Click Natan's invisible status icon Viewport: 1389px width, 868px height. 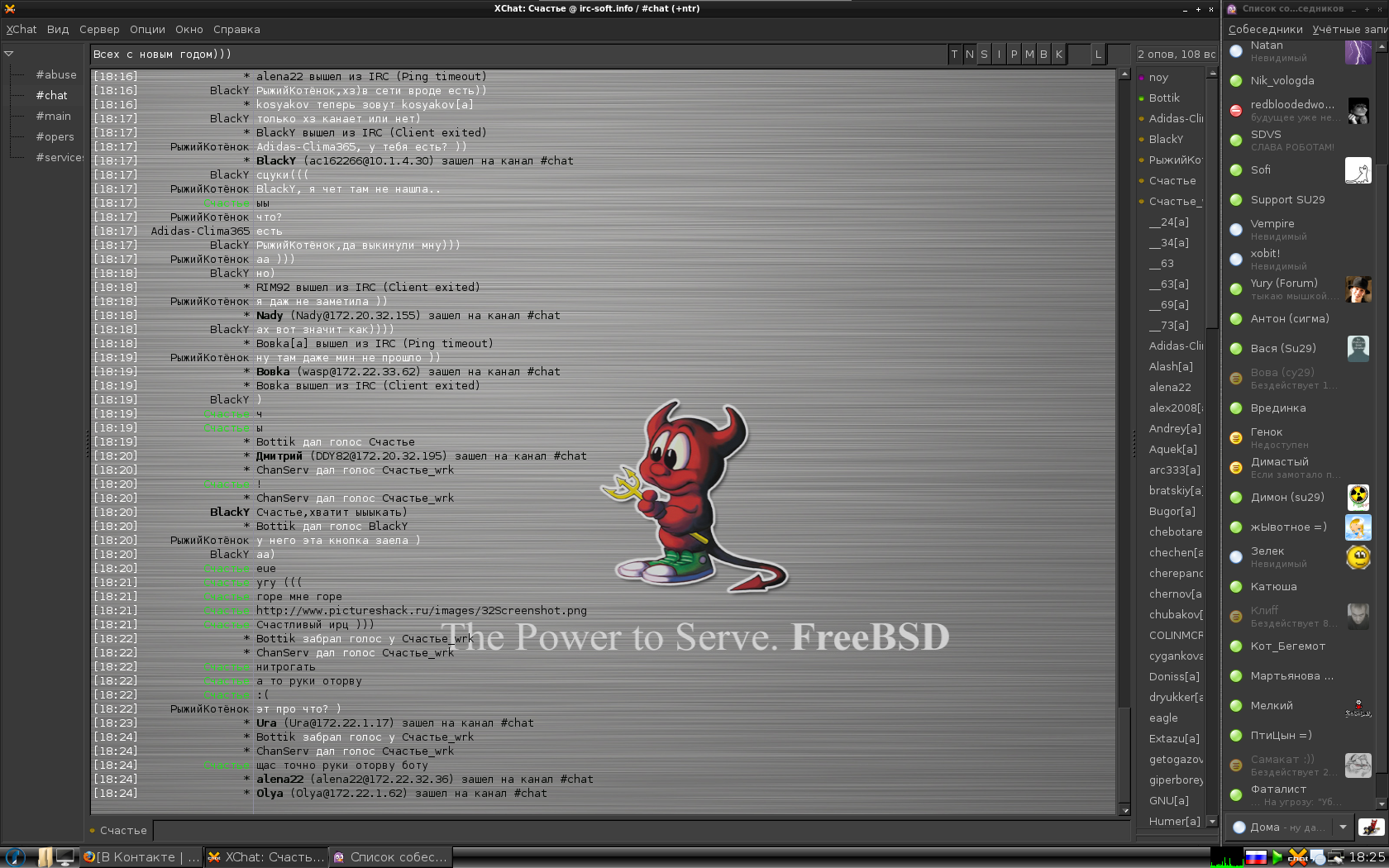click(1236, 51)
